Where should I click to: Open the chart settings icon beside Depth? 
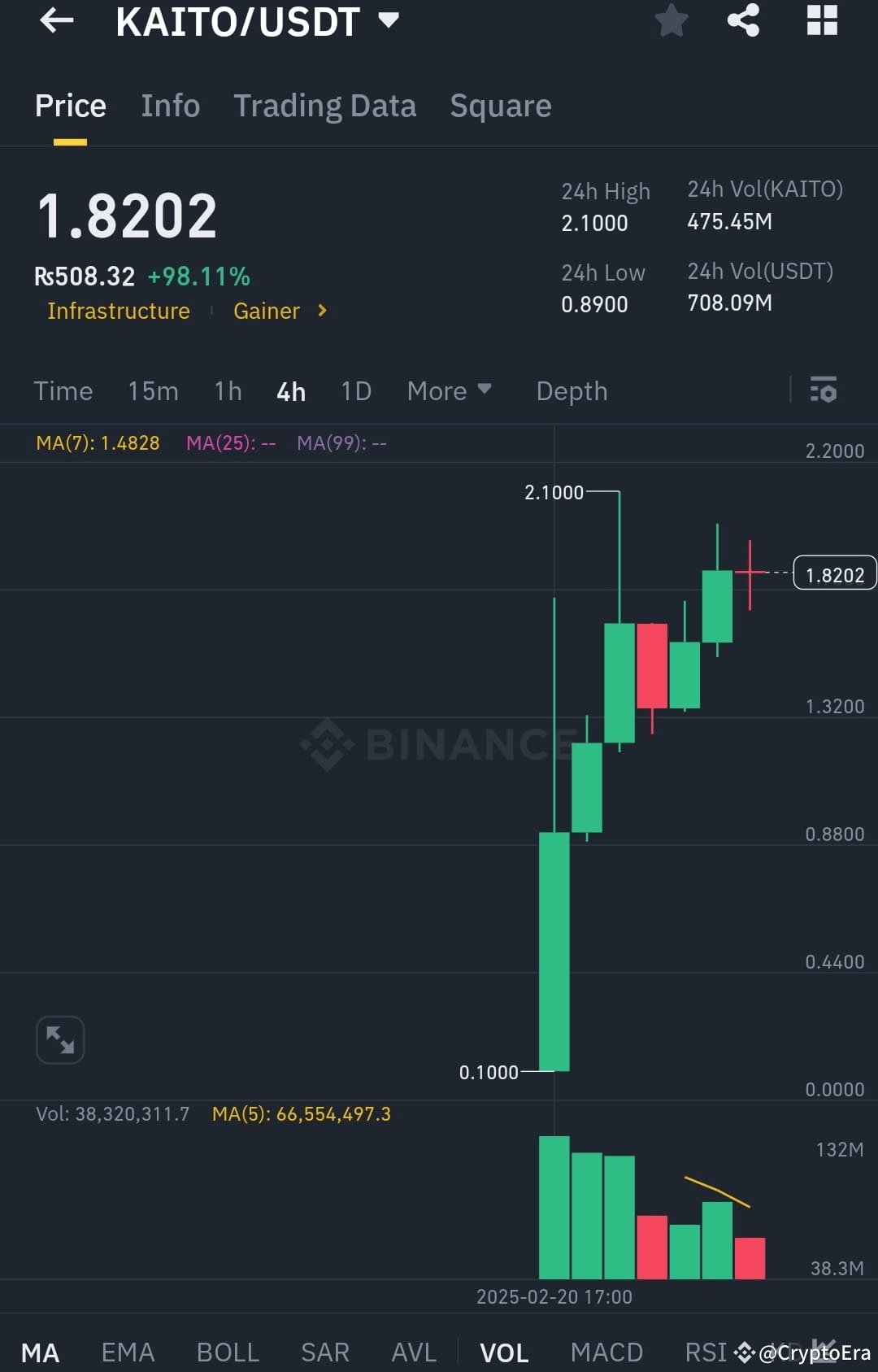824,391
